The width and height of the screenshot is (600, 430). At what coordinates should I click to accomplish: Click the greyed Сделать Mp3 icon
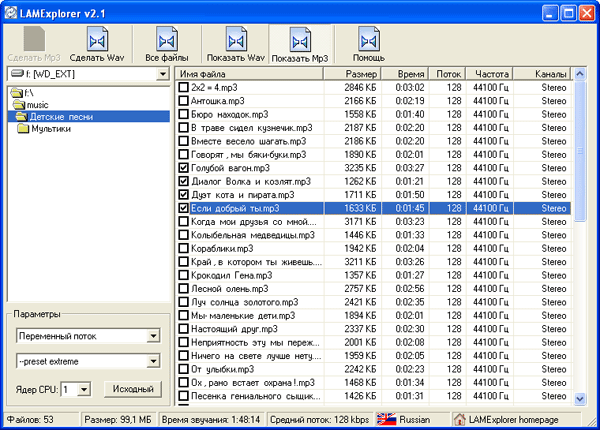(34, 39)
